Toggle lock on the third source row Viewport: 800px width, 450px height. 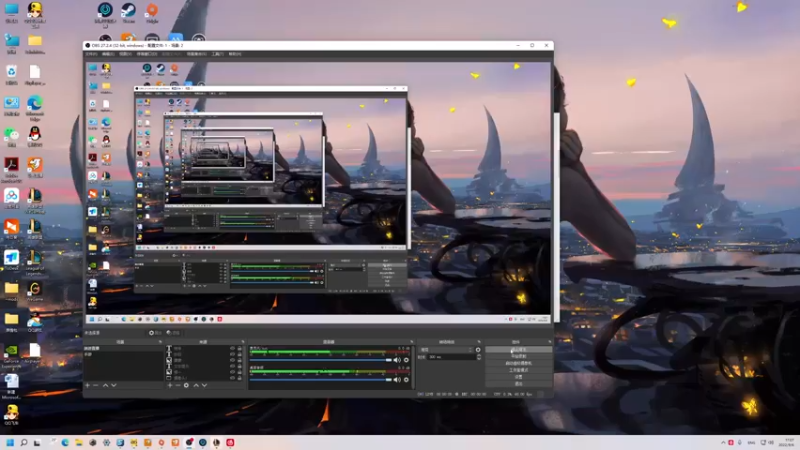point(240,360)
